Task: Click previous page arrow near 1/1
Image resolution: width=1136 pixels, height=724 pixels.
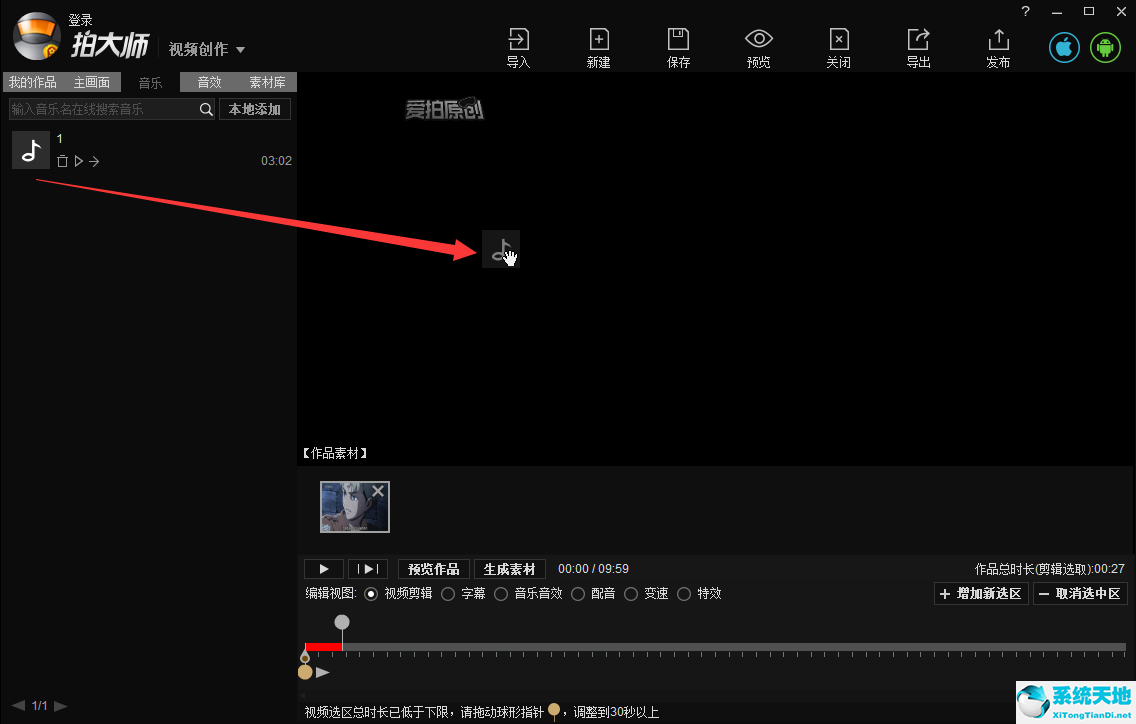Action: point(17,705)
